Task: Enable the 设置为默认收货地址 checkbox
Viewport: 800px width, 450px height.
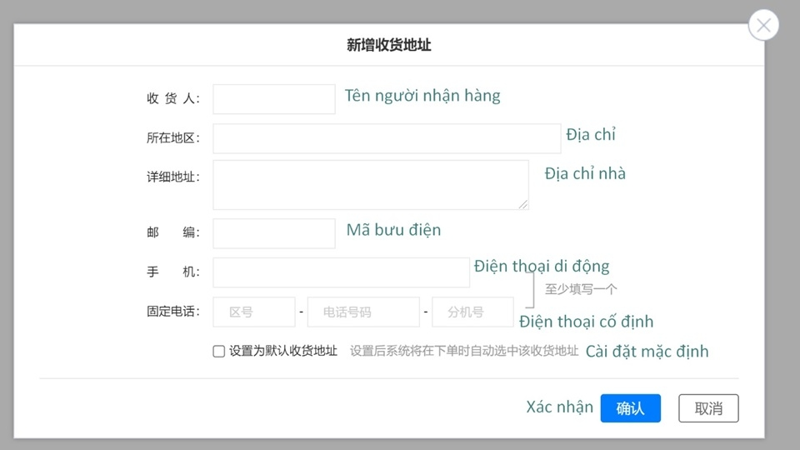Action: (x=219, y=352)
